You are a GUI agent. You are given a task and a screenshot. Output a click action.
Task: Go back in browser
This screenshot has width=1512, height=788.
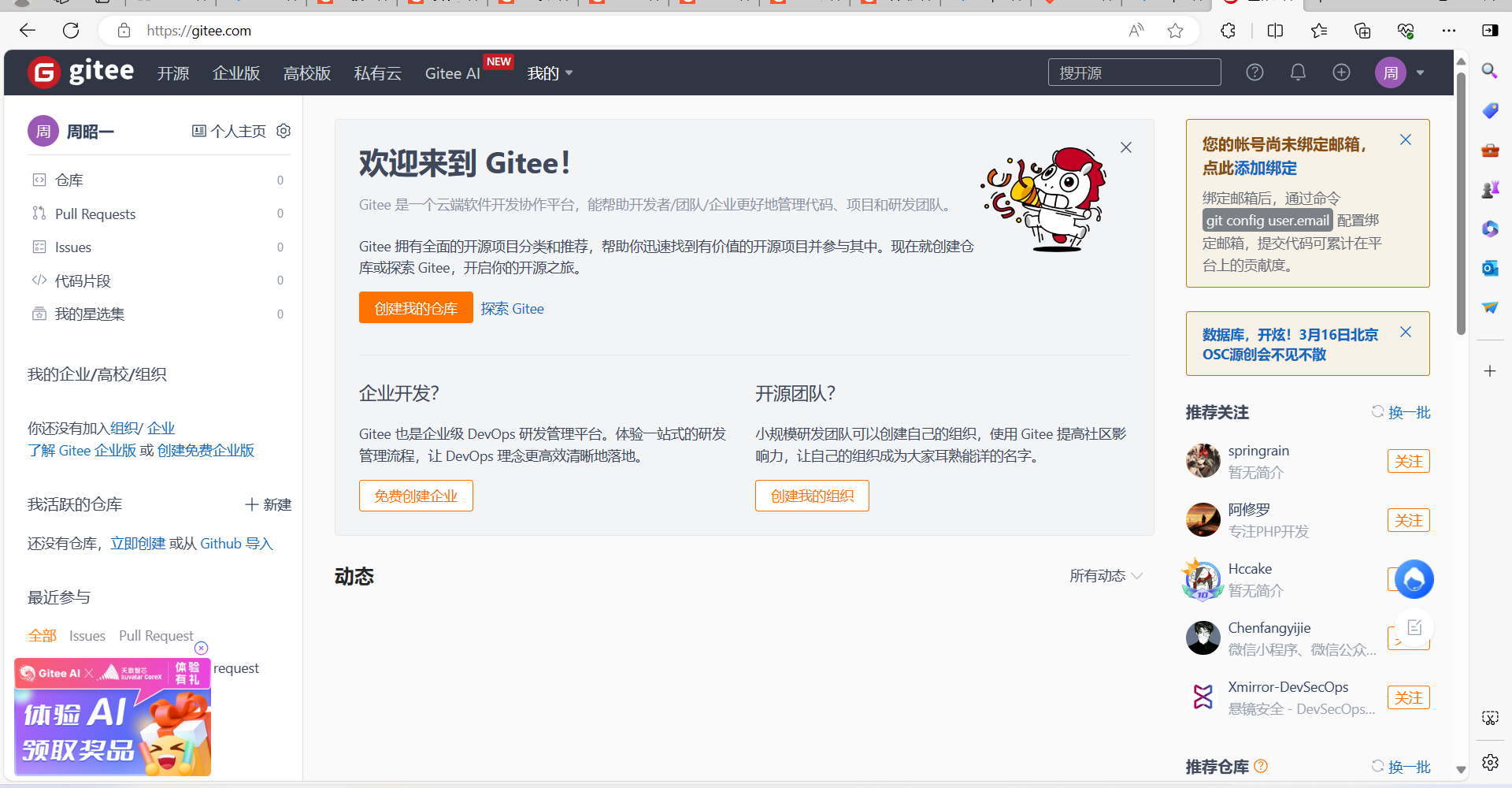[x=28, y=31]
